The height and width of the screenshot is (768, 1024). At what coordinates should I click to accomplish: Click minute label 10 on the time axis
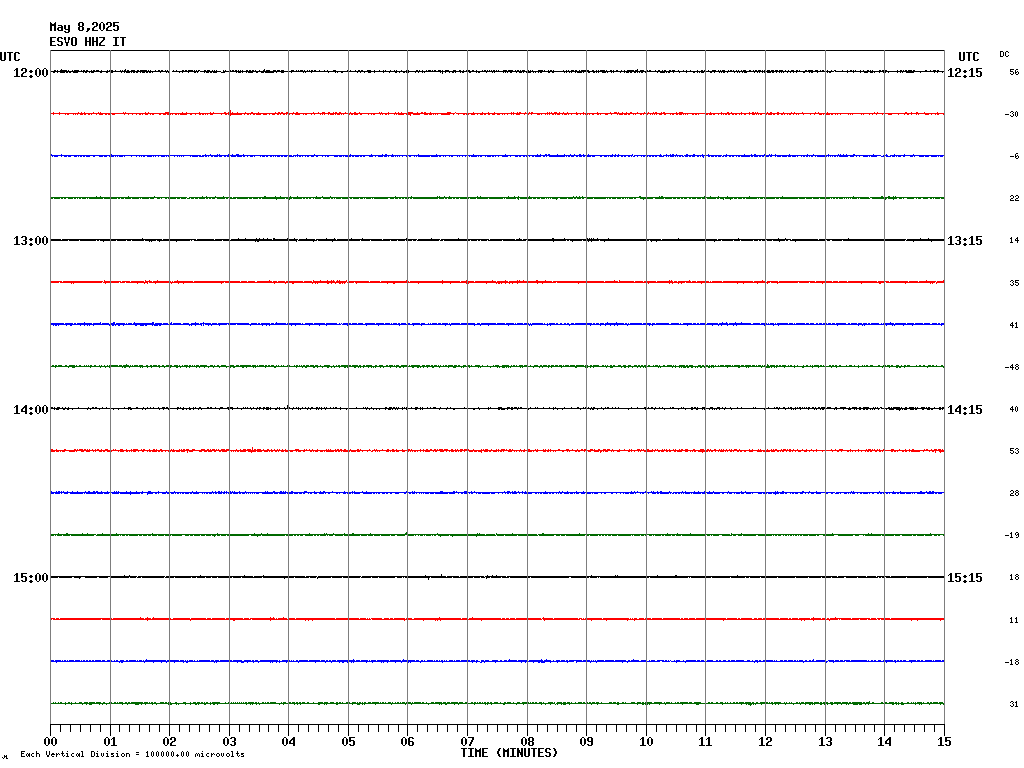(x=647, y=742)
